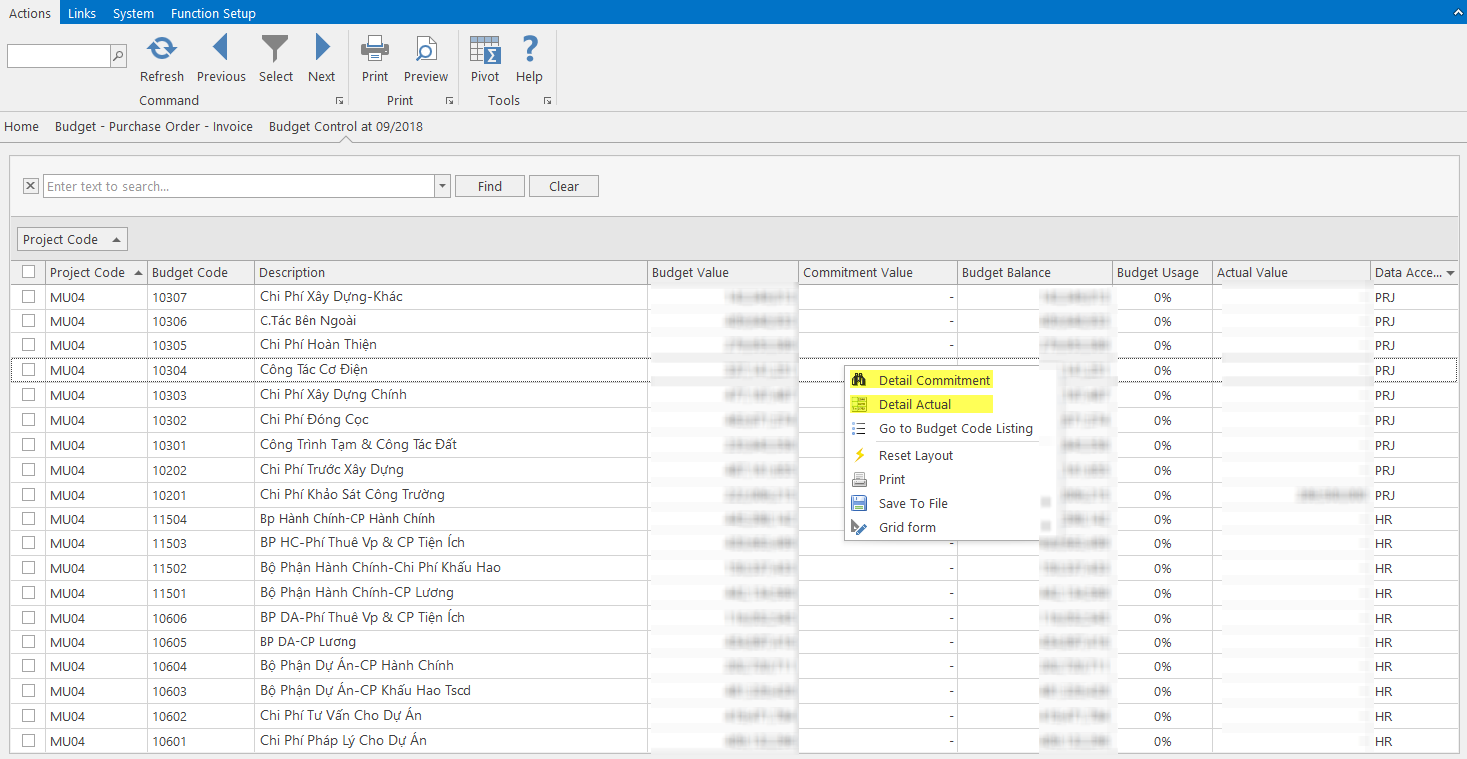1467x759 pixels.
Task: Open Data Access column filter arrow
Action: (x=1450, y=273)
